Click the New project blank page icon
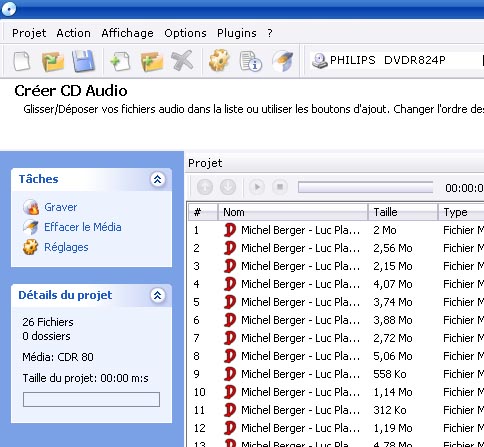Viewport: 484px width, 447px height. coord(22,61)
